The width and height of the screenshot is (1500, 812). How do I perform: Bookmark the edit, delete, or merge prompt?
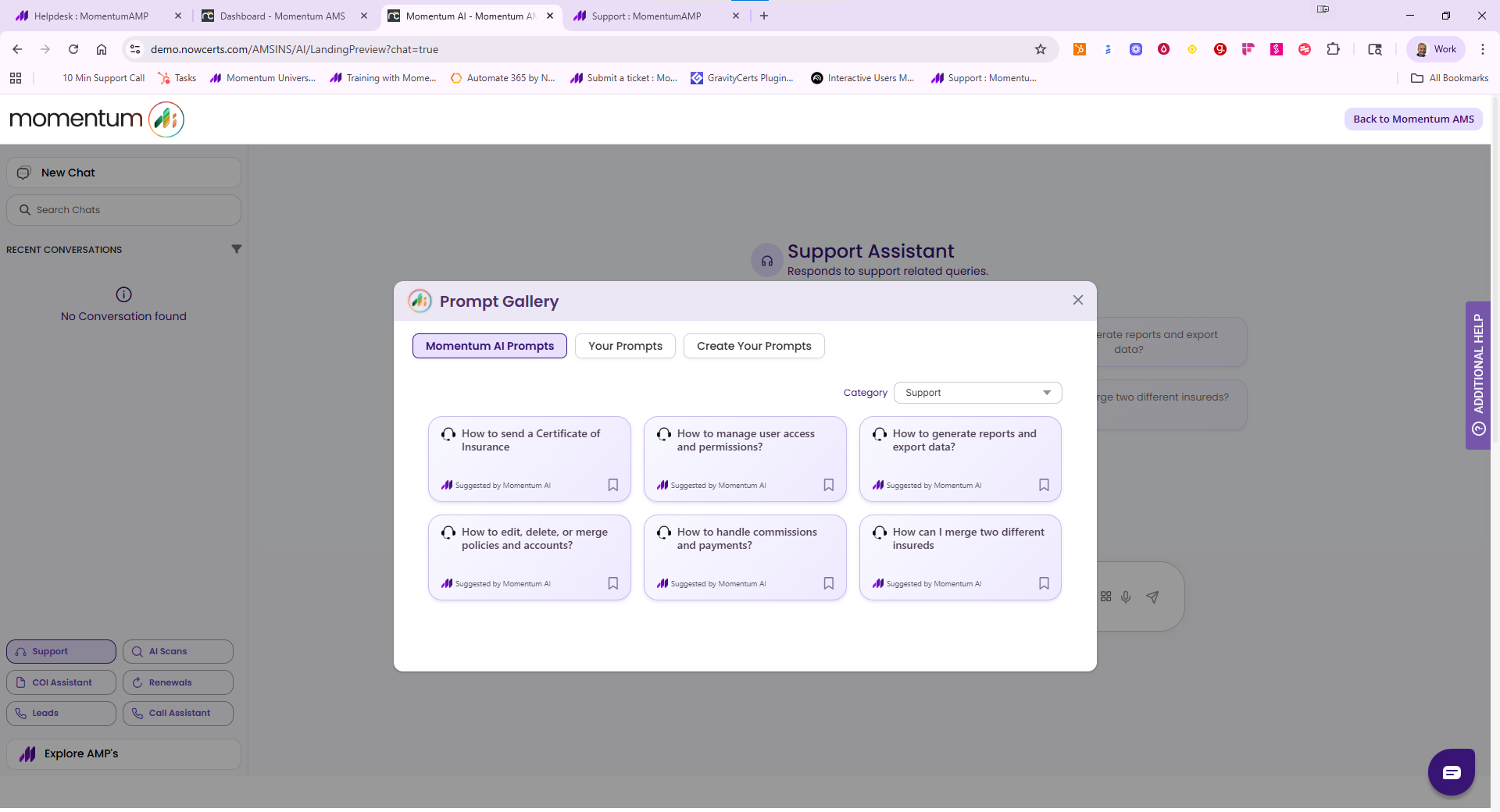click(613, 583)
